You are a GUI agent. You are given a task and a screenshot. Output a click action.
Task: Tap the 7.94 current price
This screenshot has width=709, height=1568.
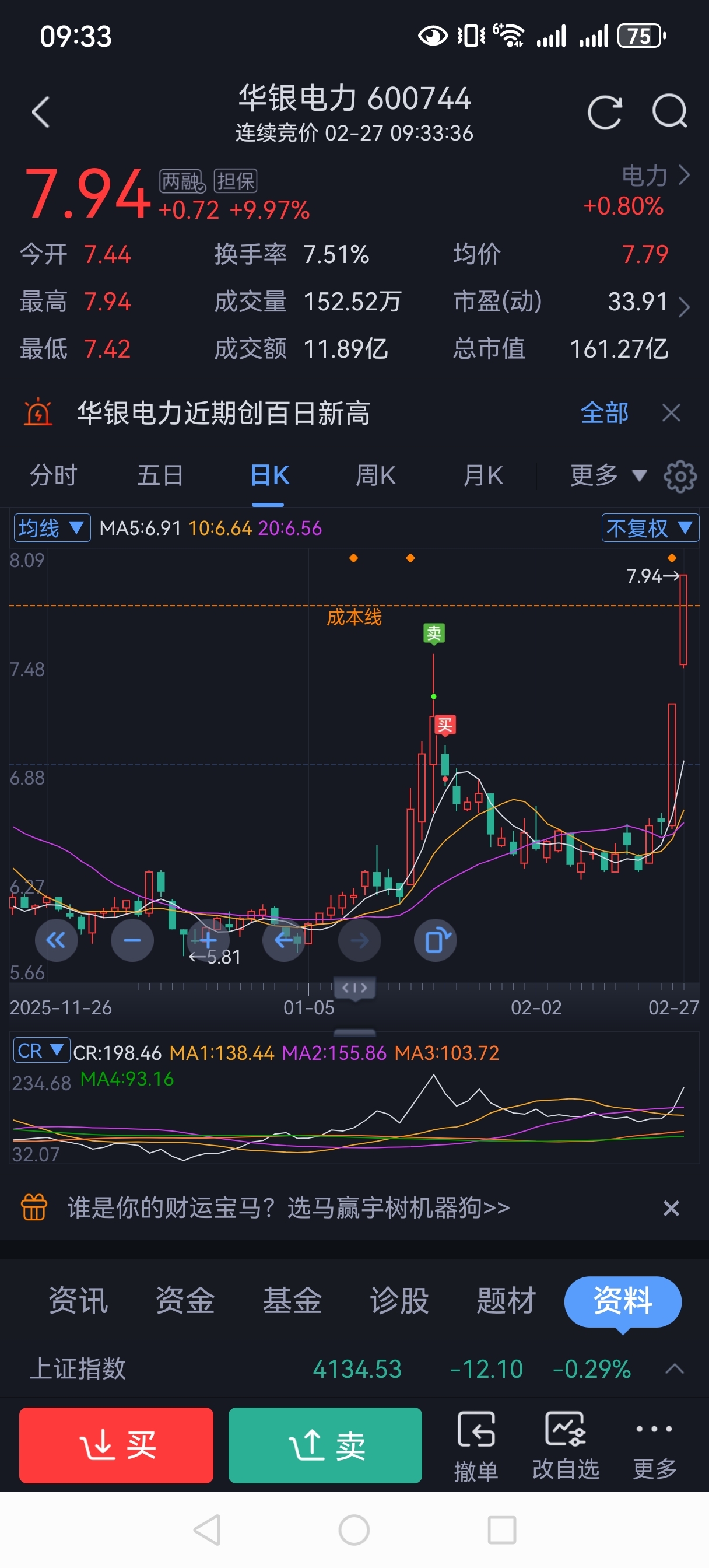tap(86, 193)
